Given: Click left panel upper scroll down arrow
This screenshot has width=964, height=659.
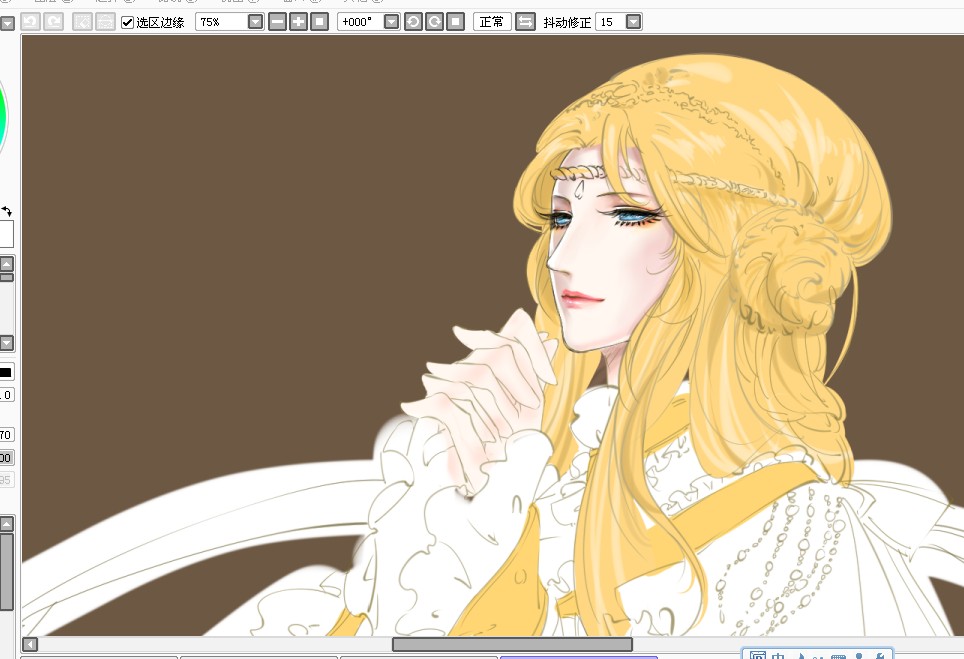Looking at the screenshot, I should point(6,342).
